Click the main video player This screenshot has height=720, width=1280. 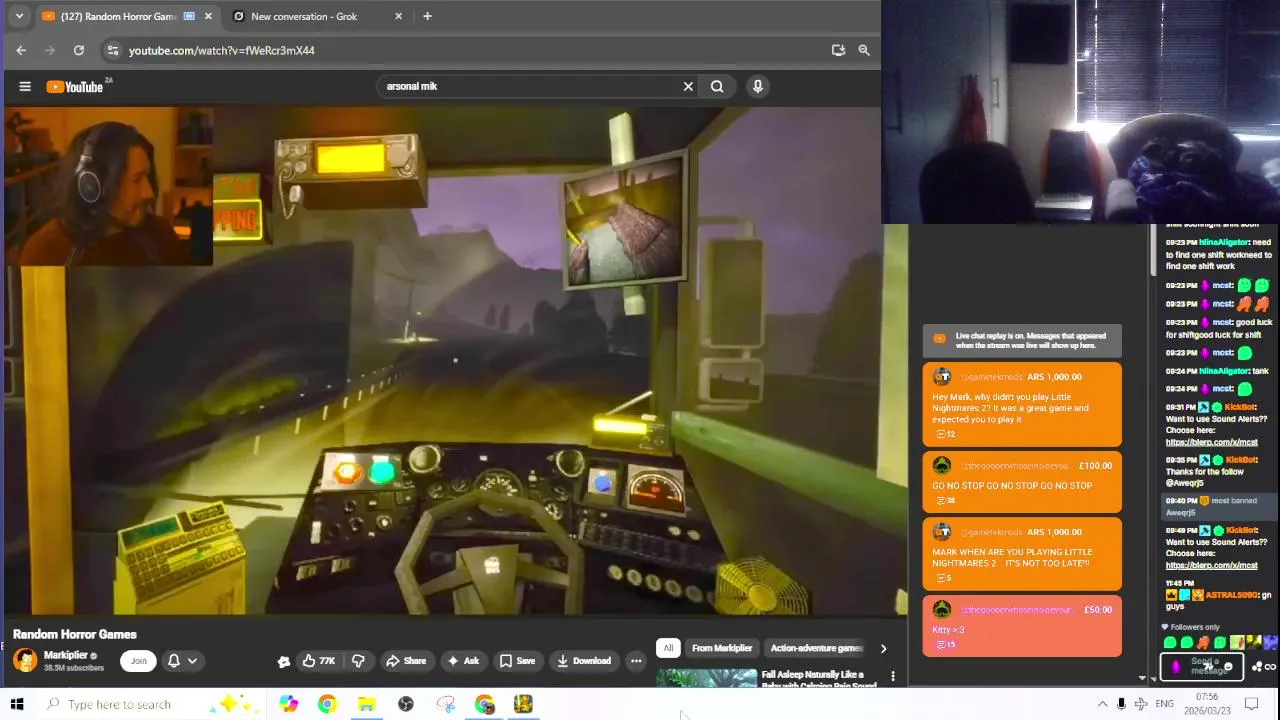455,360
